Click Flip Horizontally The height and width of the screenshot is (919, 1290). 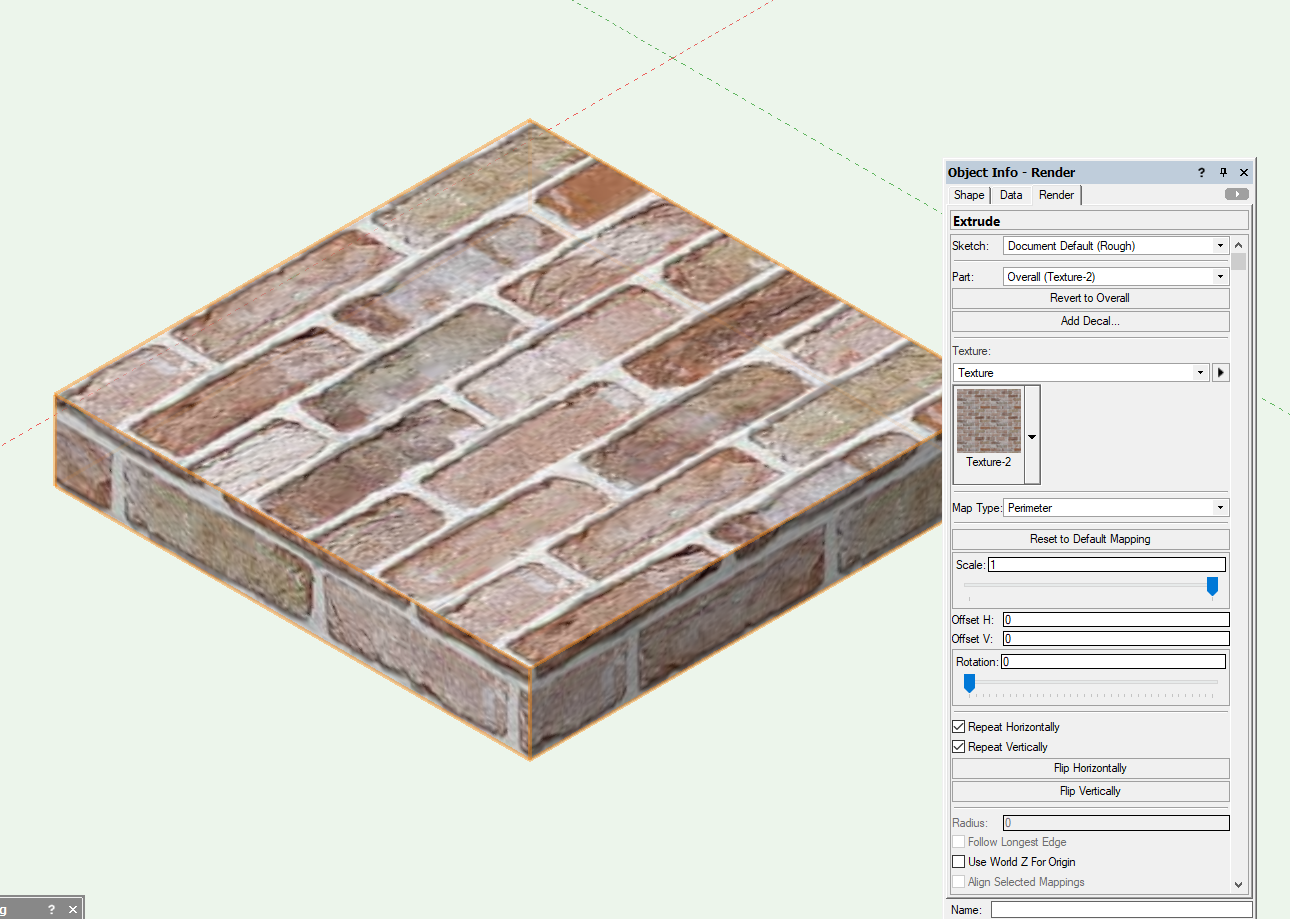(1089, 768)
